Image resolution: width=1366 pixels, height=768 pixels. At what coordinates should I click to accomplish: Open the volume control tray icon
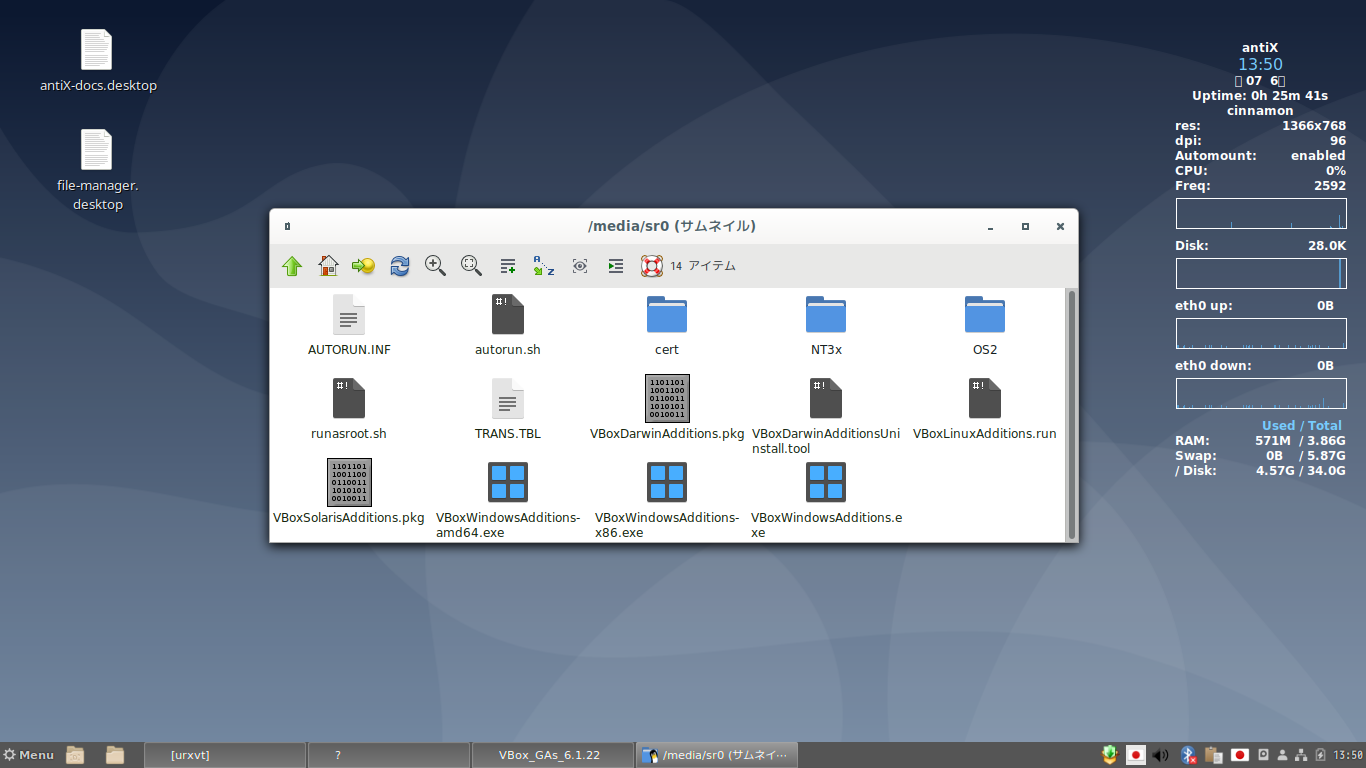[x=1160, y=755]
